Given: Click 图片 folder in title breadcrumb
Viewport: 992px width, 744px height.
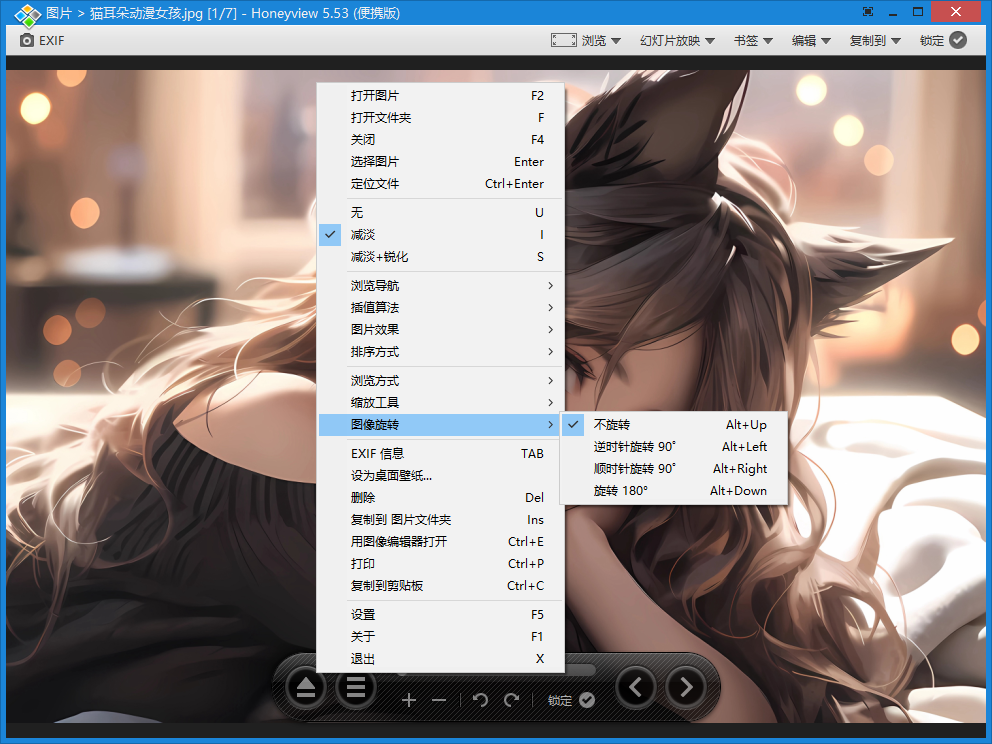Looking at the screenshot, I should pos(59,13).
